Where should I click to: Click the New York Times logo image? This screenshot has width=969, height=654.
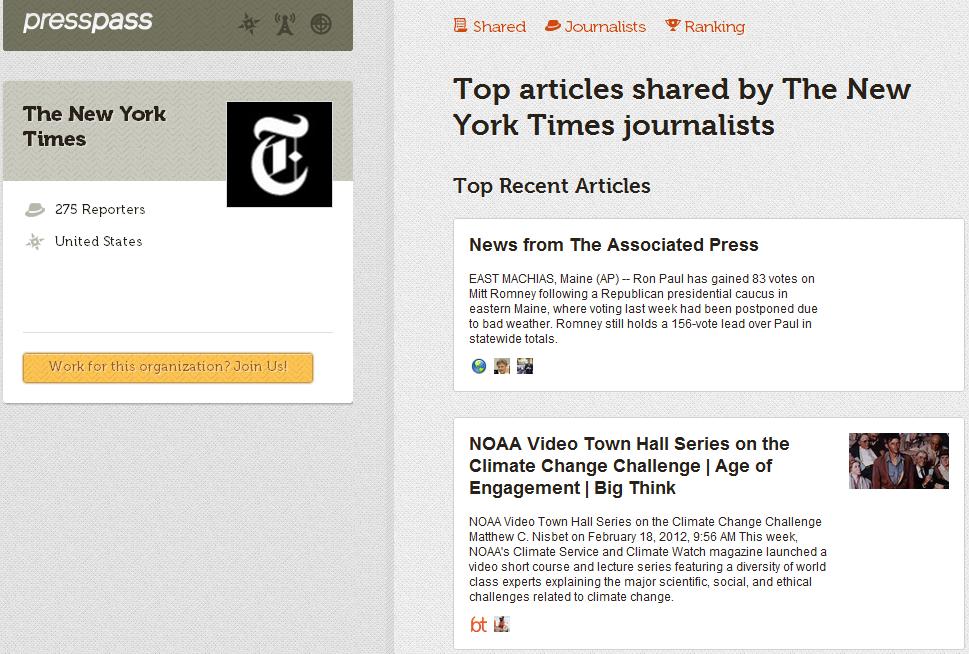(x=279, y=155)
